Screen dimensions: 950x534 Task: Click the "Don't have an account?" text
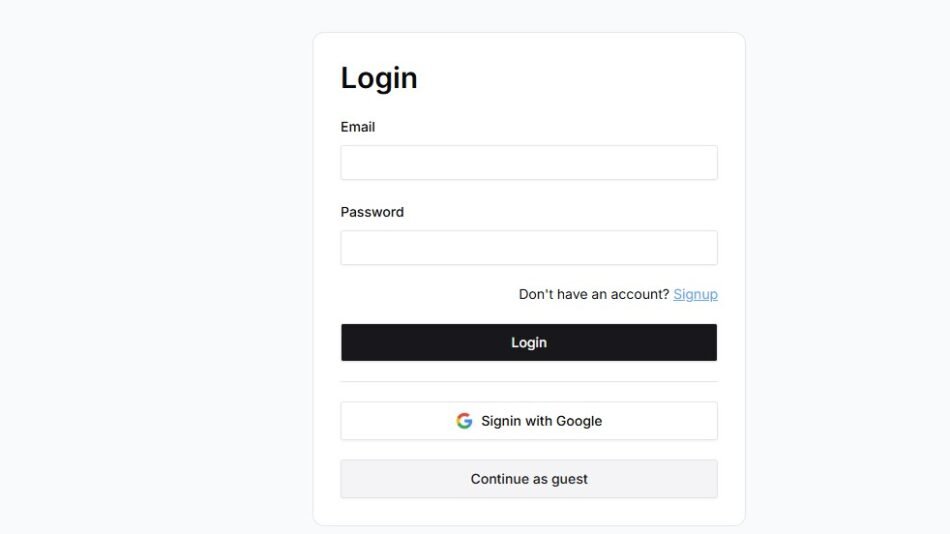pos(593,294)
